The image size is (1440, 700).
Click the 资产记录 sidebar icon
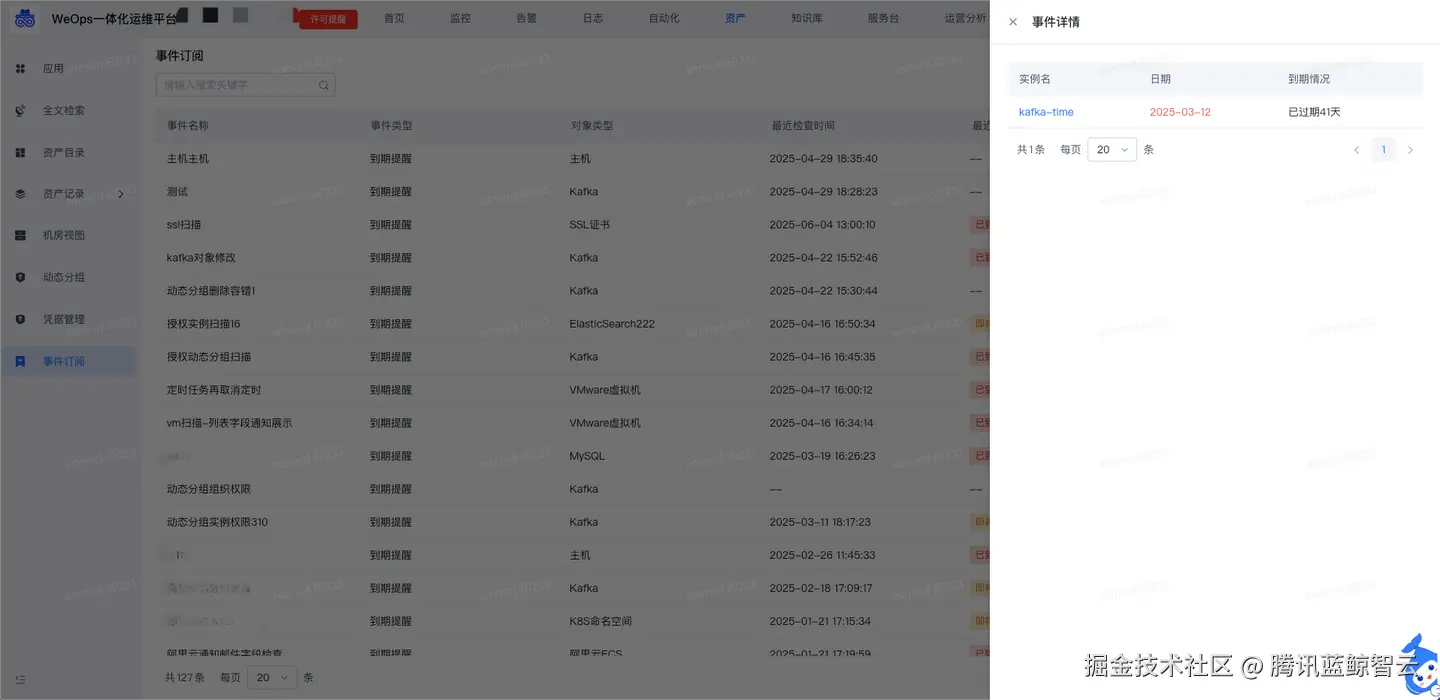(20, 194)
